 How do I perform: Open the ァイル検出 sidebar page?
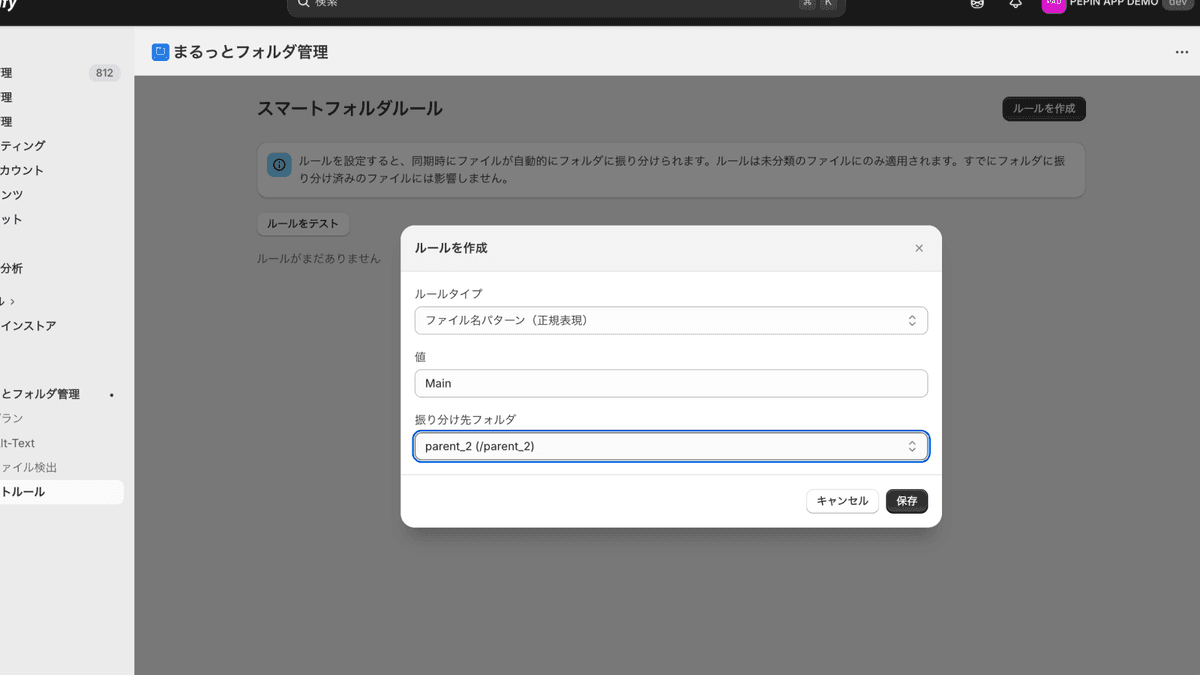pyautogui.click(x=28, y=467)
